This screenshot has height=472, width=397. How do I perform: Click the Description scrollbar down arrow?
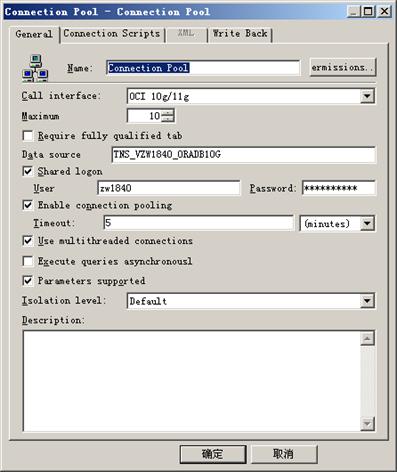pyautogui.click(x=367, y=424)
